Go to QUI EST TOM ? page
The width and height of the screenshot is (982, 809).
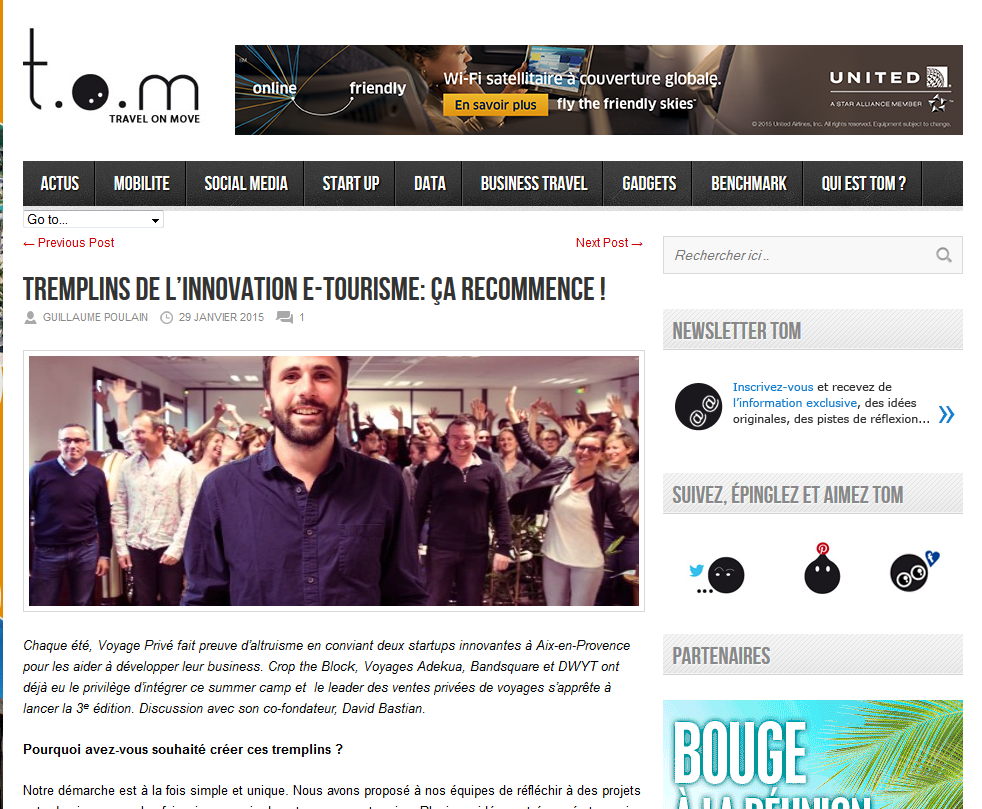[863, 183]
